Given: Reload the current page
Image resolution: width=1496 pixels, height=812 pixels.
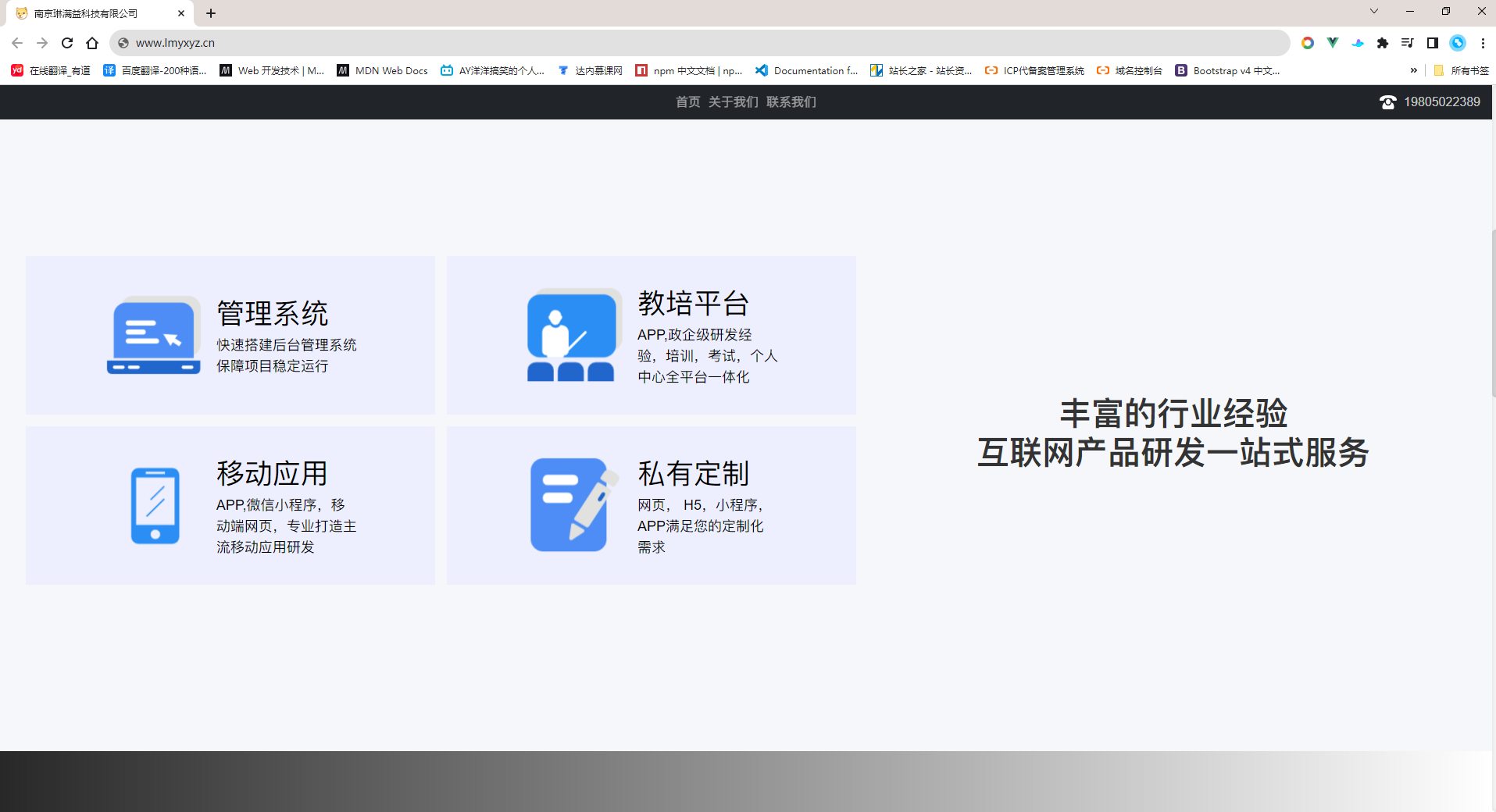Looking at the screenshot, I should click(67, 43).
